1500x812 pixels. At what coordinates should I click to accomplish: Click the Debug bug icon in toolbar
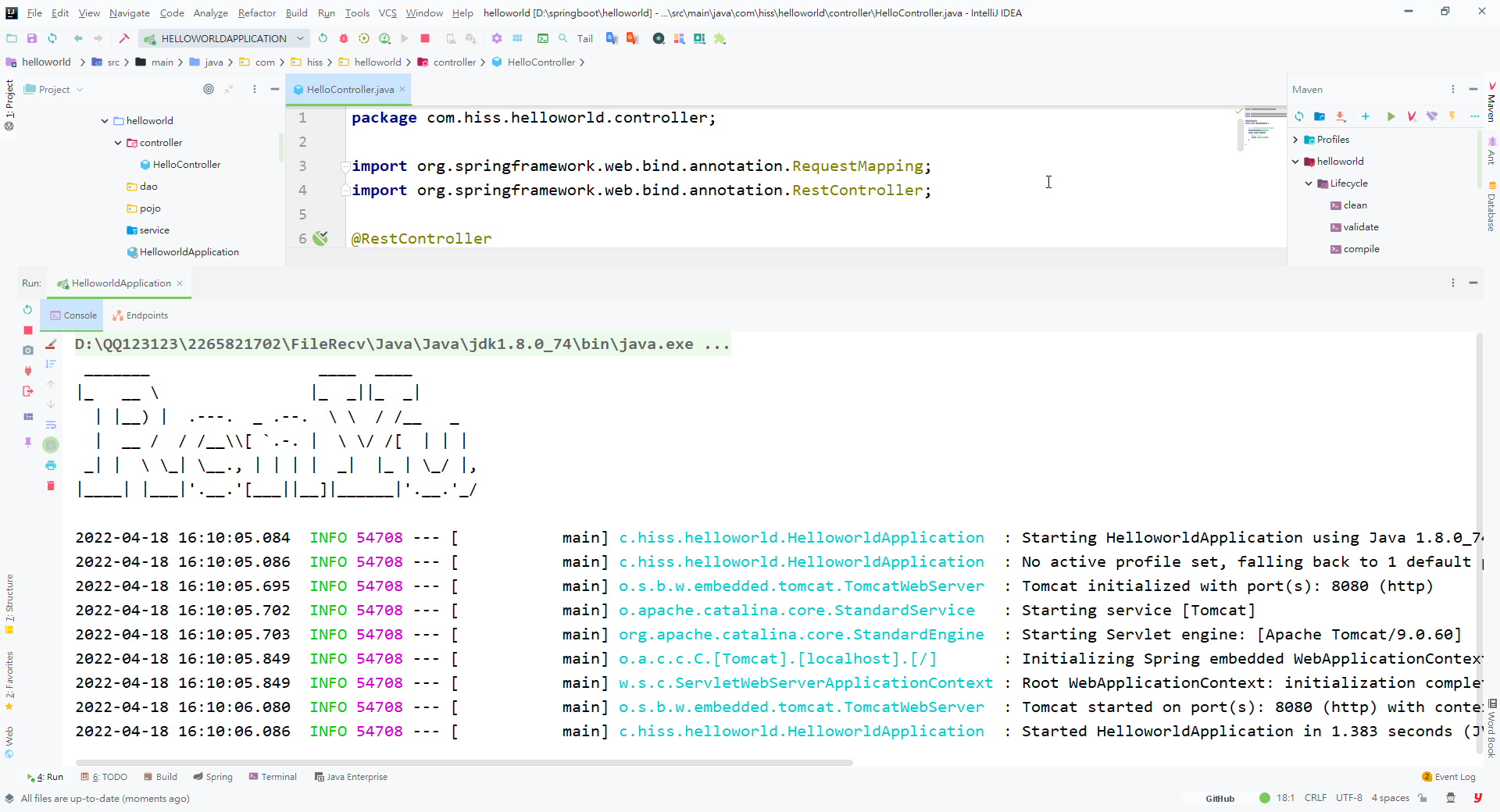344,38
